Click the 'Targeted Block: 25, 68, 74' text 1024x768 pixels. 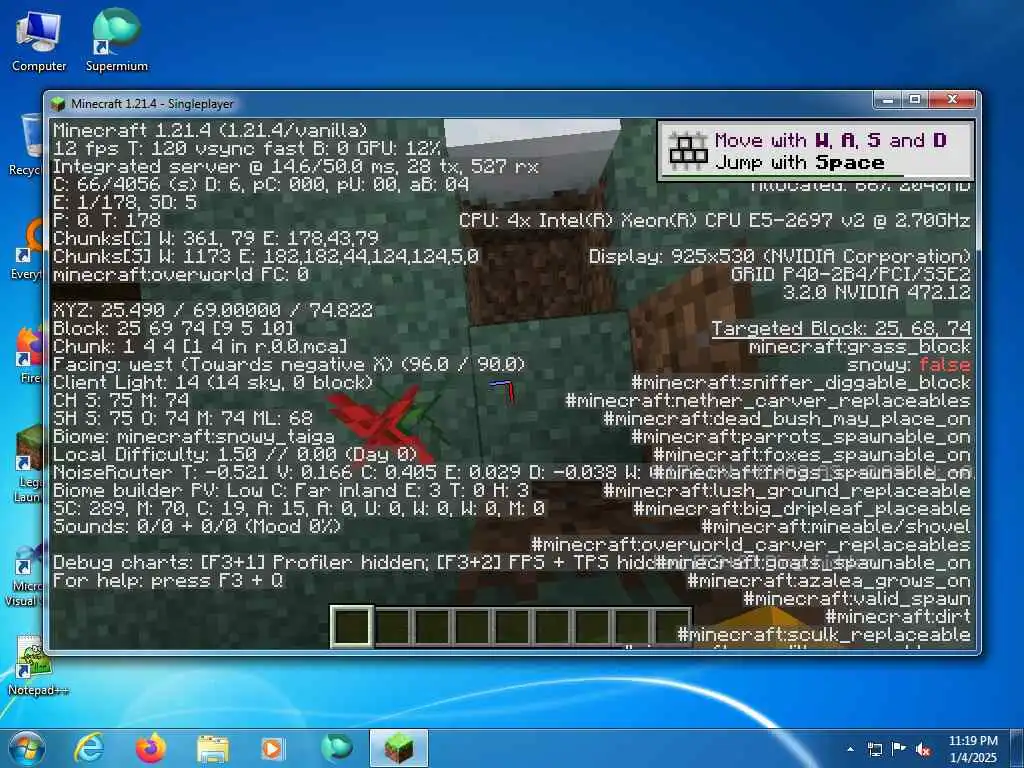[840, 328]
